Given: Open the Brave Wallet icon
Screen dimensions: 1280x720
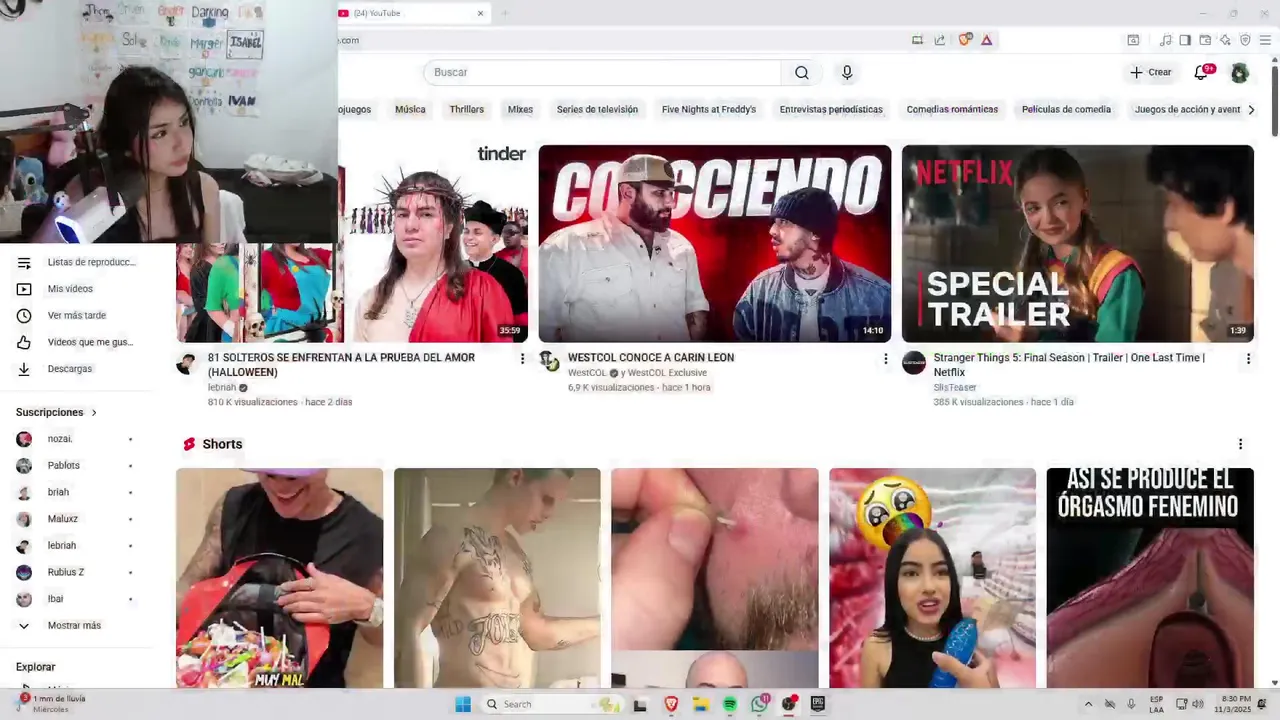Looking at the screenshot, I should pos(1205,40).
